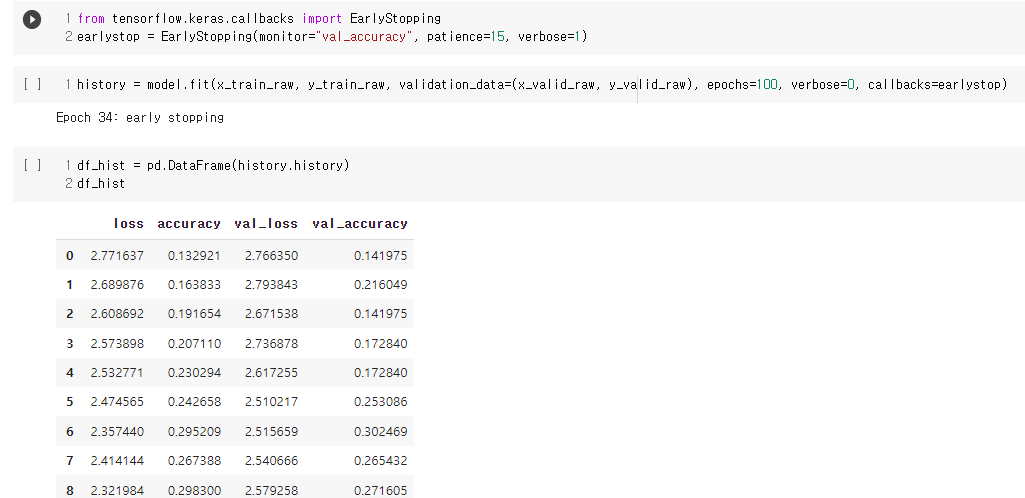Click row index 8 in the table

coord(70,490)
